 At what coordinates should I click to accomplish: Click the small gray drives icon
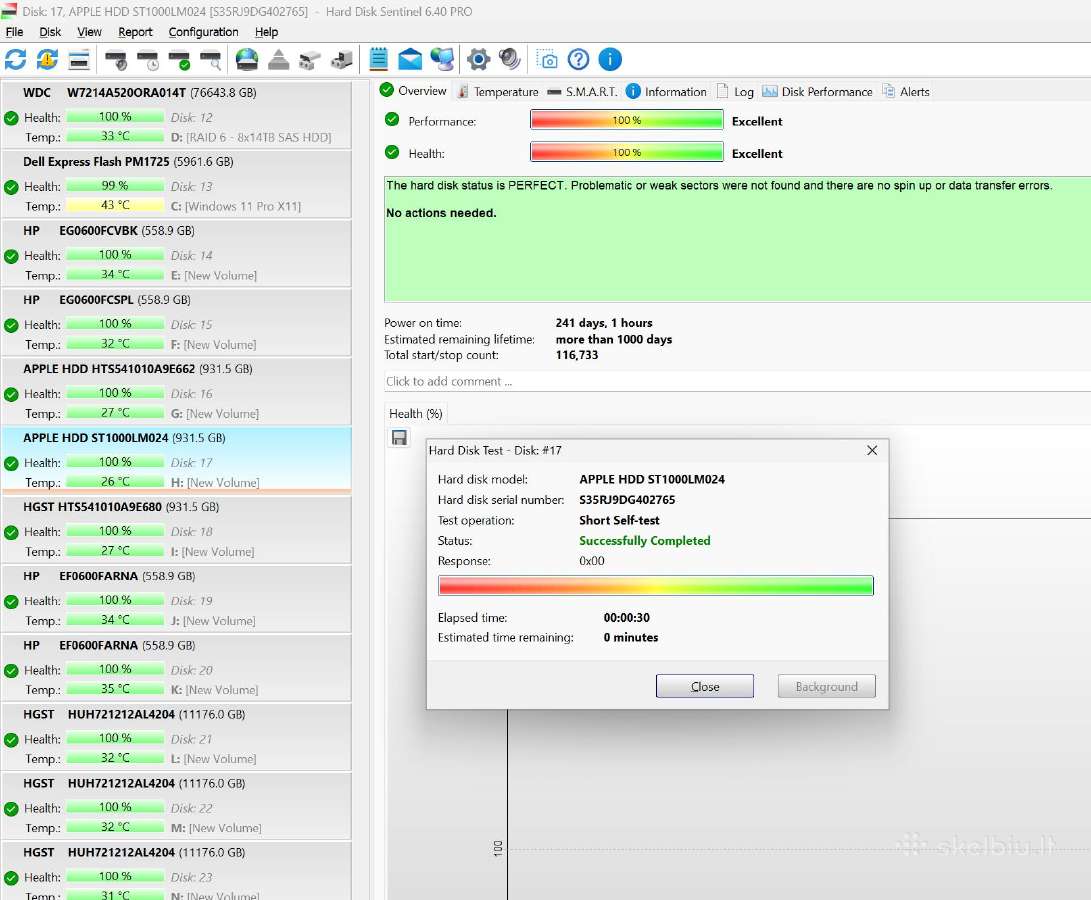click(x=310, y=61)
